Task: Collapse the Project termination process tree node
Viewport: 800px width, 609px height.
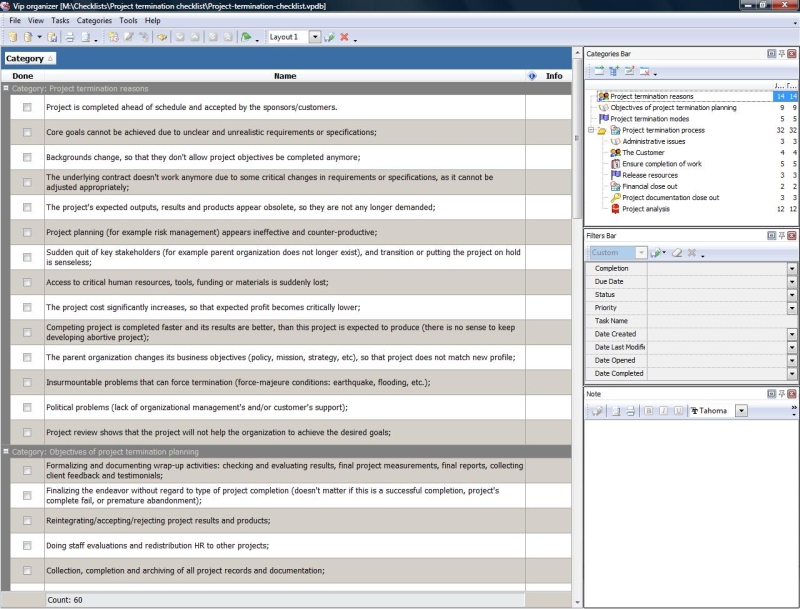Action: coord(591,130)
